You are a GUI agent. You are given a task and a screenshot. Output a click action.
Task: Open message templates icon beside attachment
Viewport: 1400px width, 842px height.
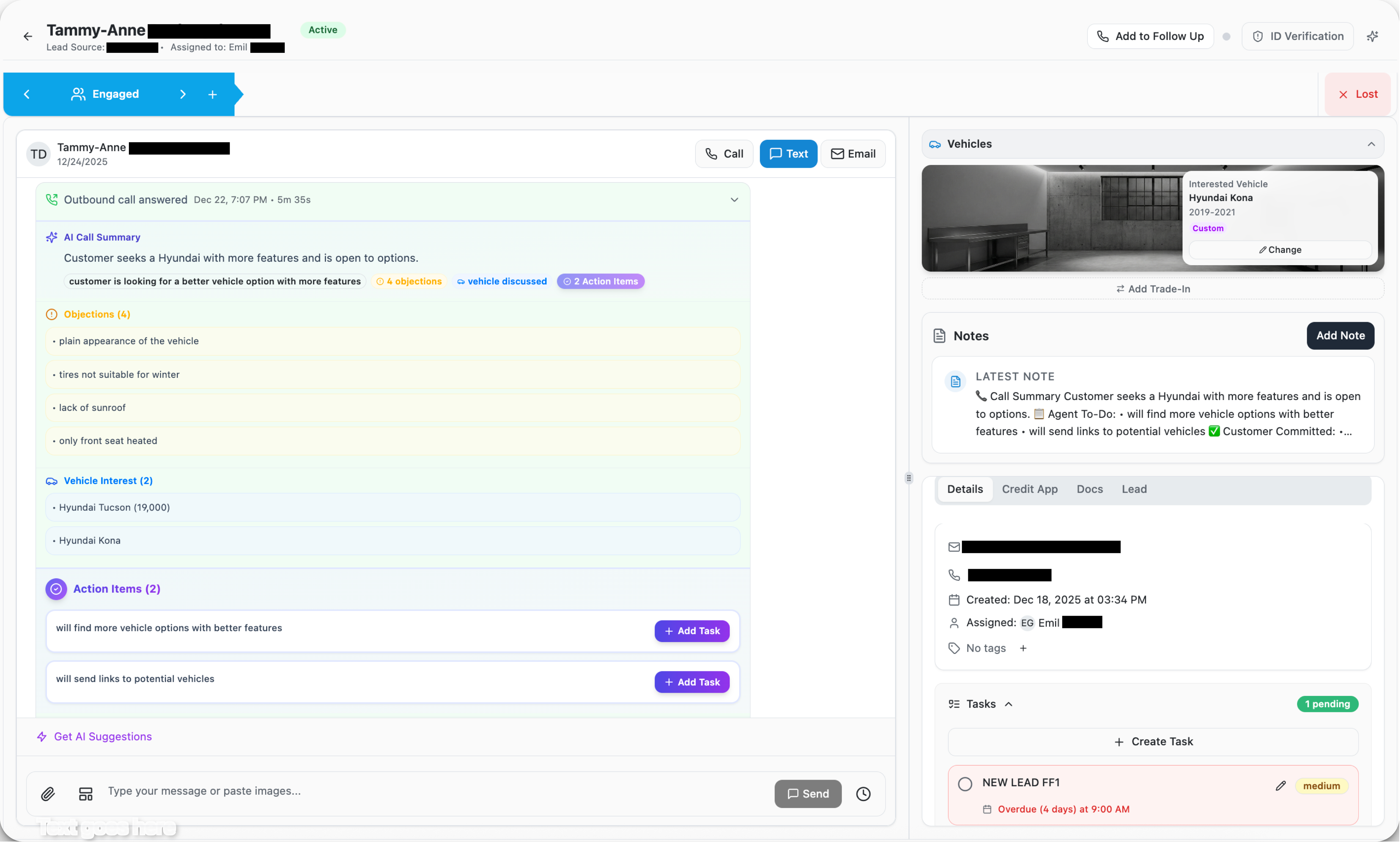point(85,794)
